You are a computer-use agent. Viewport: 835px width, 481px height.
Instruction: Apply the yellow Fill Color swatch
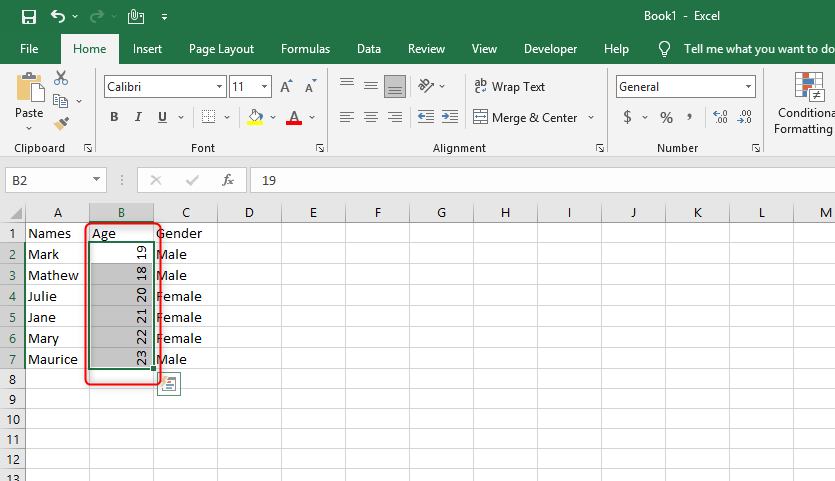point(255,117)
